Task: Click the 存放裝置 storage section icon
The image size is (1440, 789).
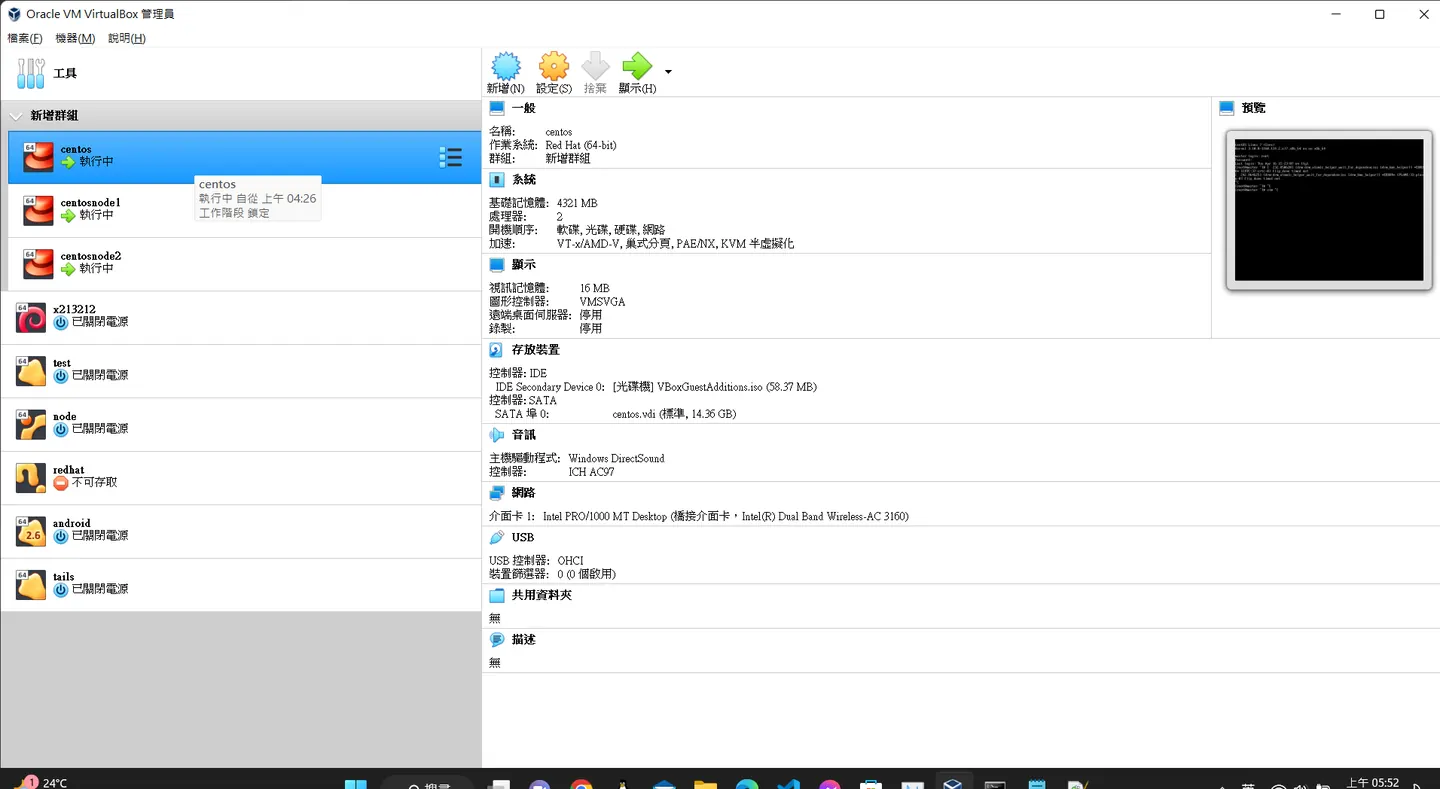Action: click(497, 350)
